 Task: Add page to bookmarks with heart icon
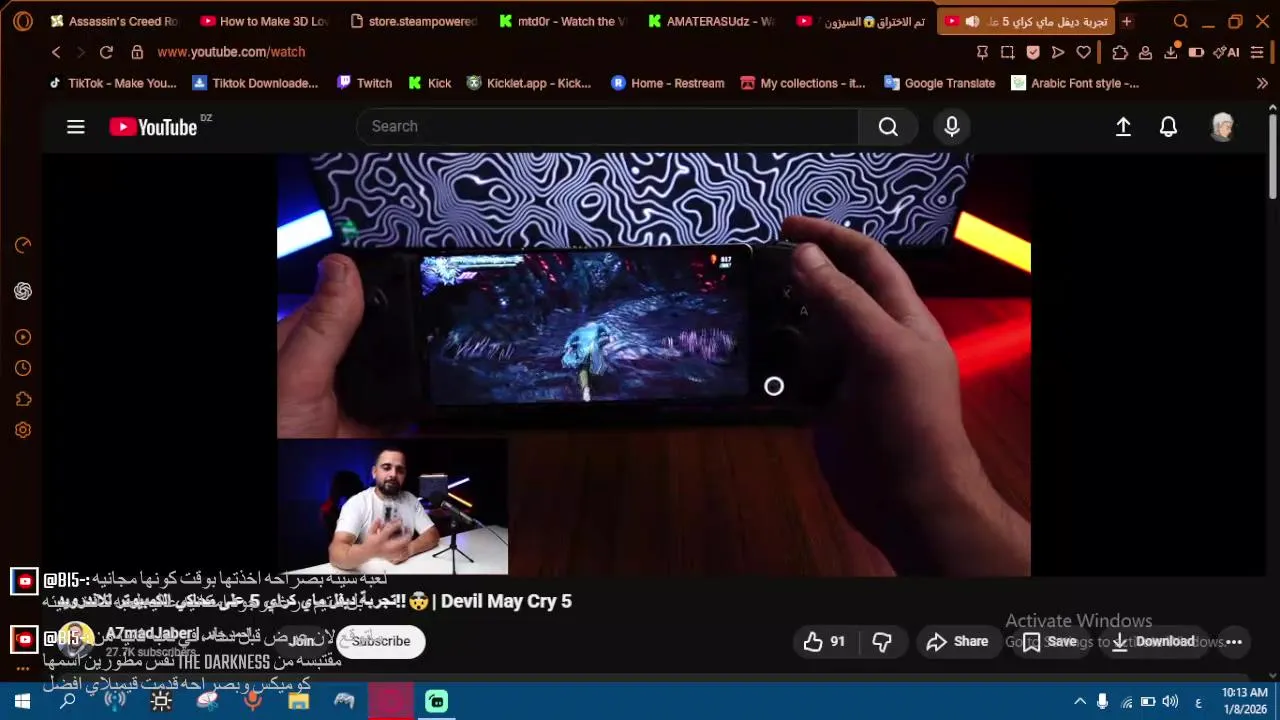(x=1083, y=52)
